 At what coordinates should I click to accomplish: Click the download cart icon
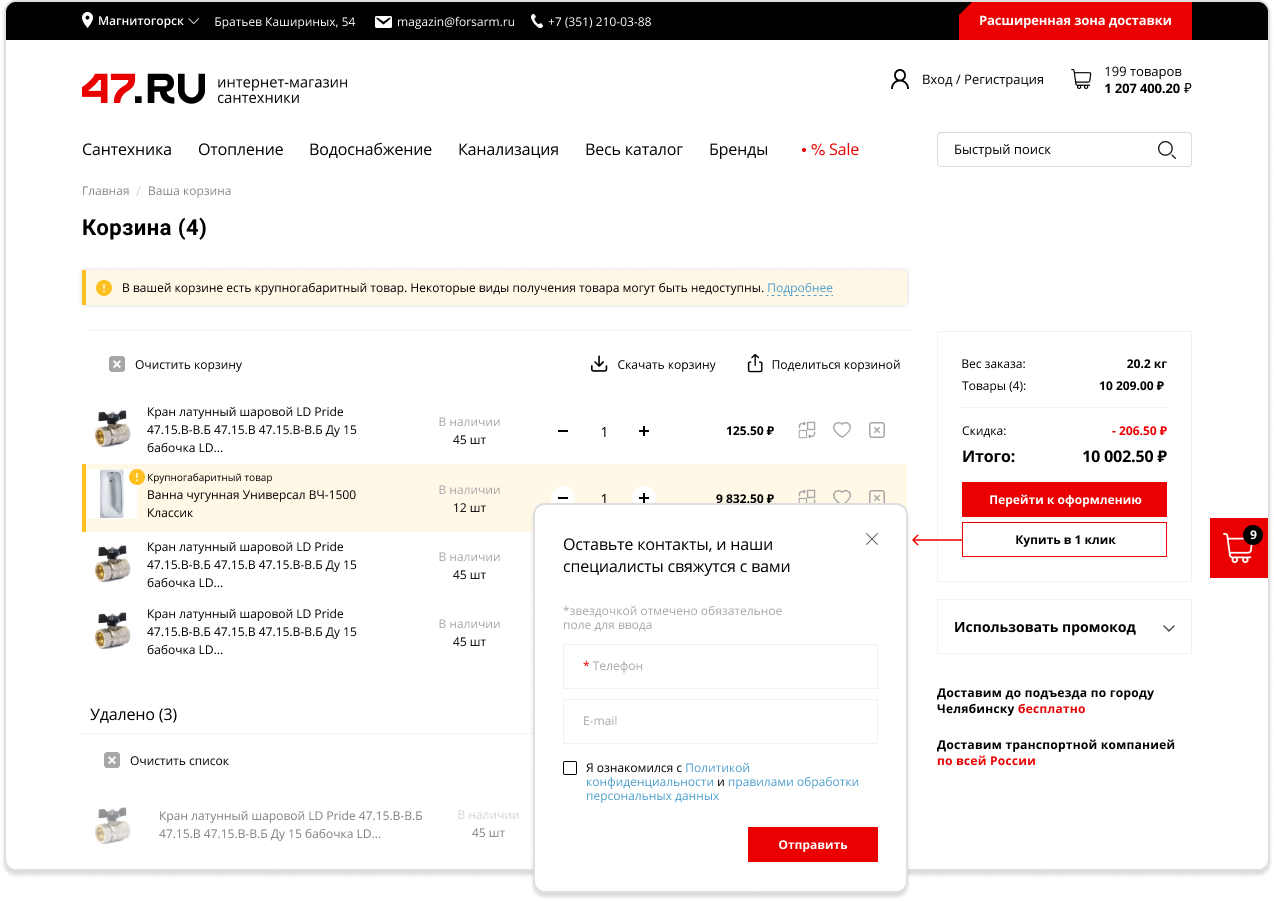point(599,364)
